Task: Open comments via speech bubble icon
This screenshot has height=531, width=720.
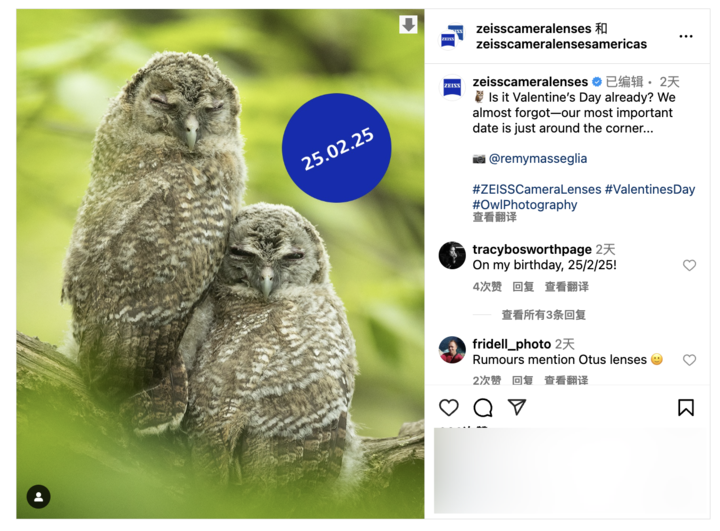Action: click(483, 407)
